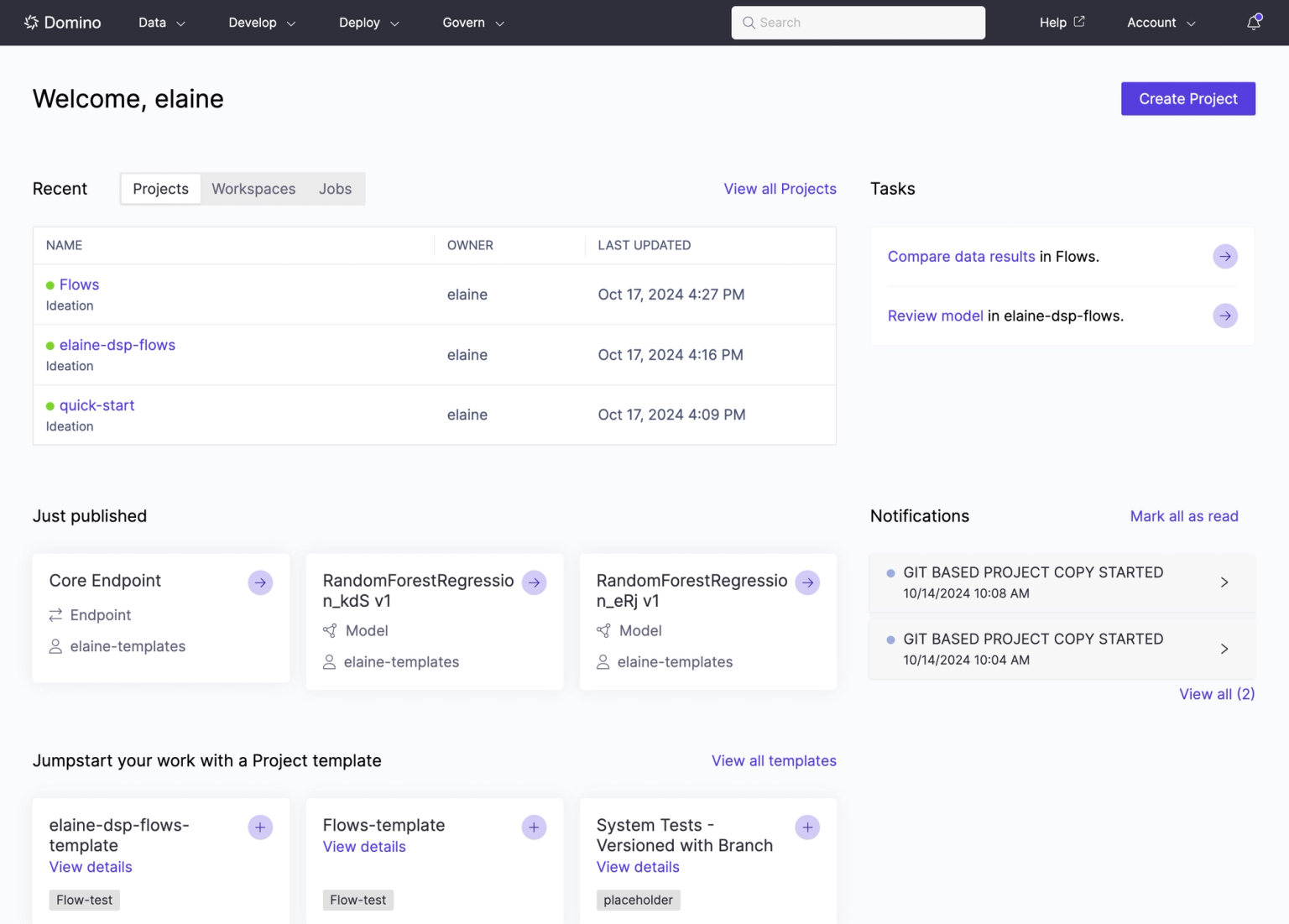Switch to the Workspaces tab

pos(253,189)
